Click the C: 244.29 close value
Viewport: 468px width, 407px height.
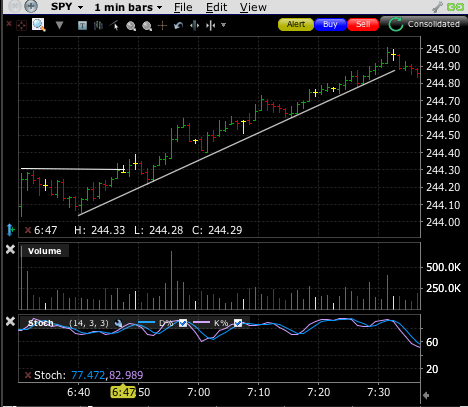217,230
